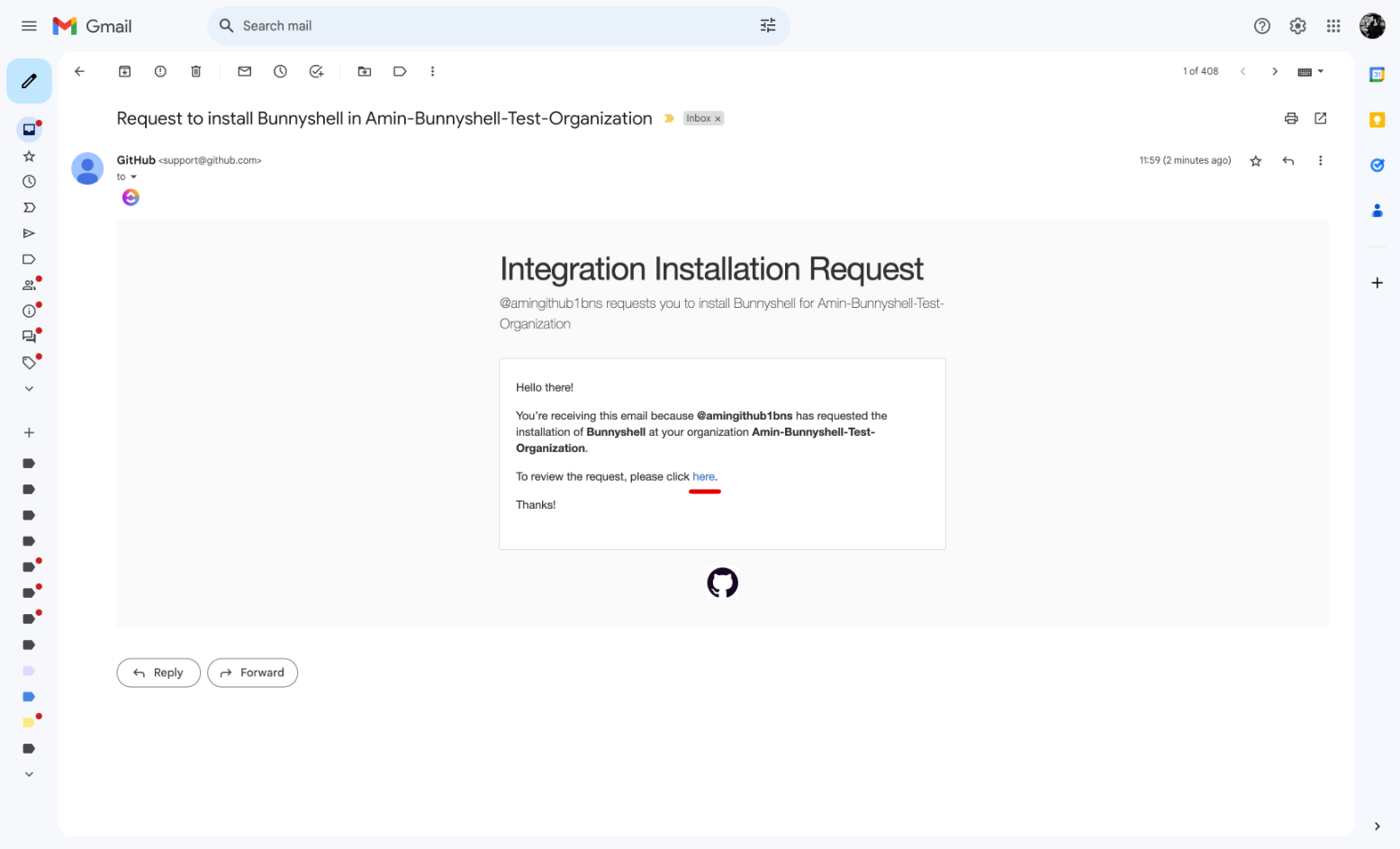Open the Promotions category tag icon
This screenshot has width=1400, height=849.
pyautogui.click(x=29, y=362)
